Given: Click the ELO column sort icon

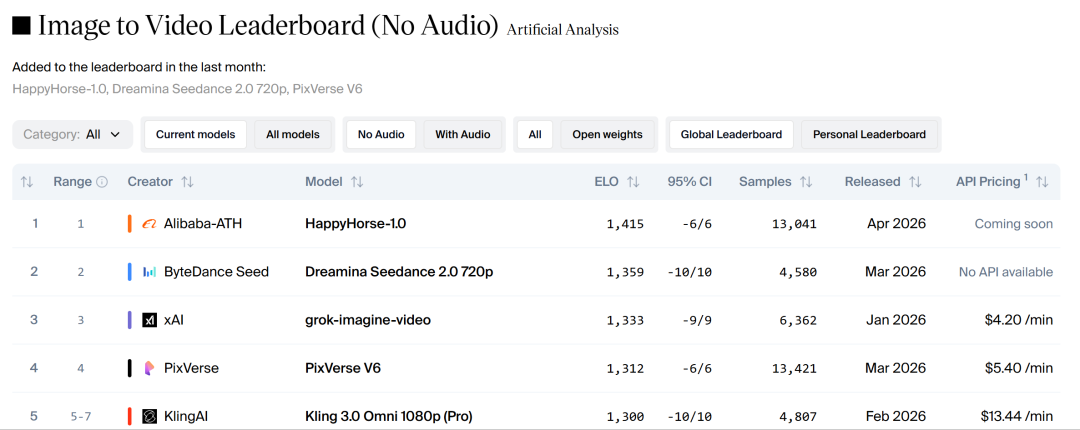Looking at the screenshot, I should (x=633, y=182).
